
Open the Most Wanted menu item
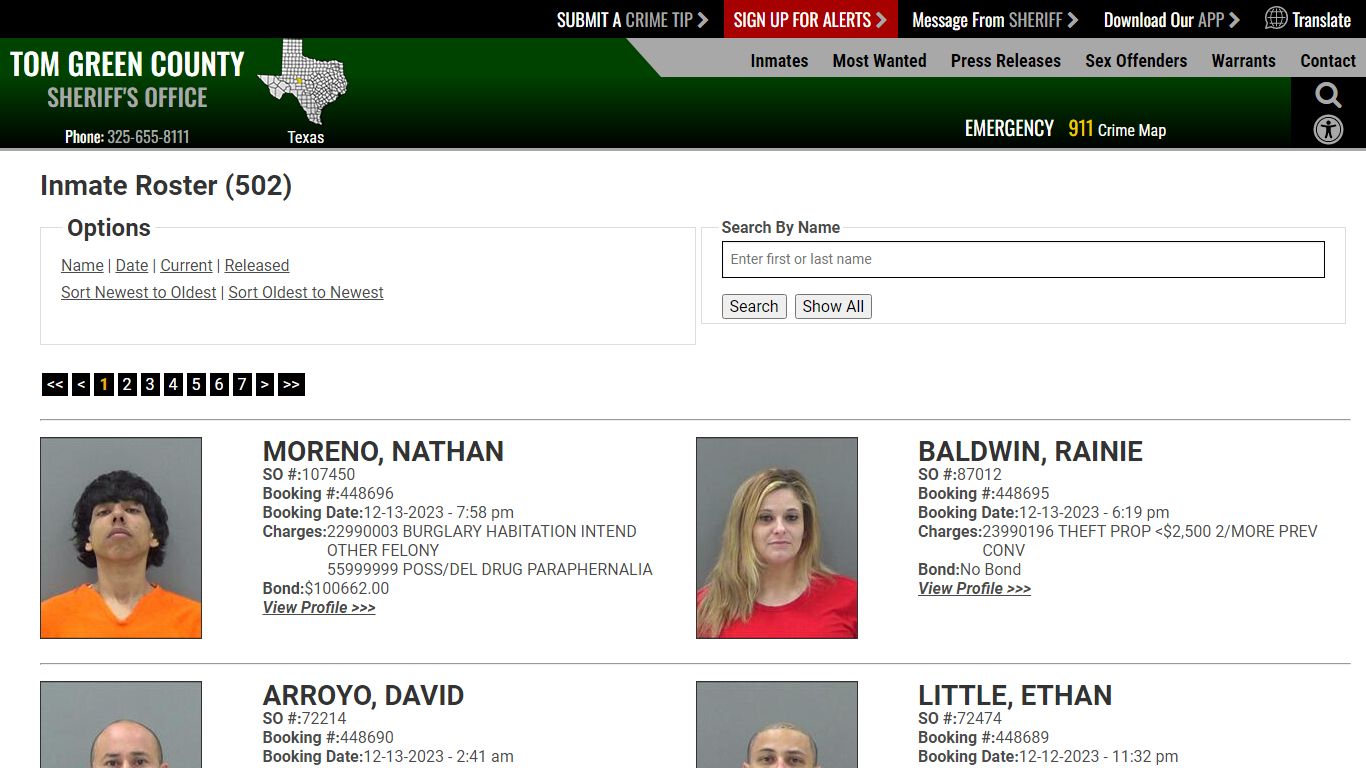879,60
